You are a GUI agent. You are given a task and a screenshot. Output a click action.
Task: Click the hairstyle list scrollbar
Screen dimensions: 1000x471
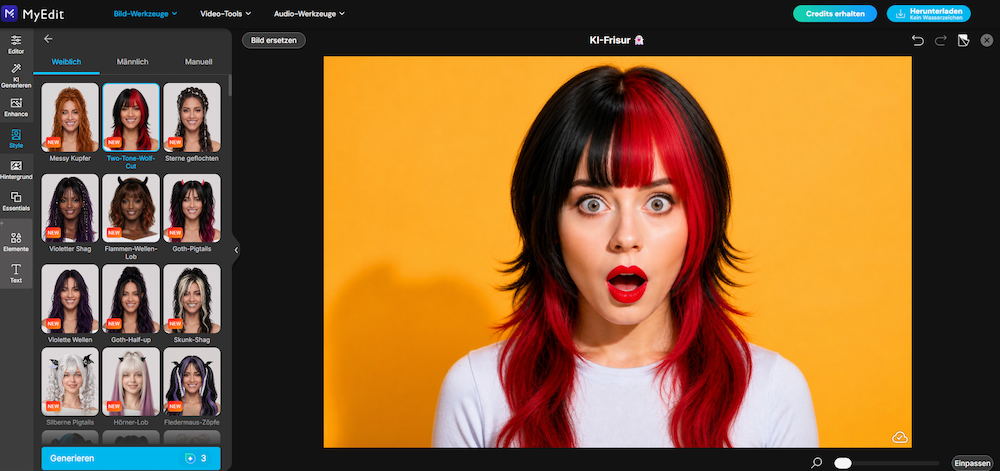(x=229, y=85)
